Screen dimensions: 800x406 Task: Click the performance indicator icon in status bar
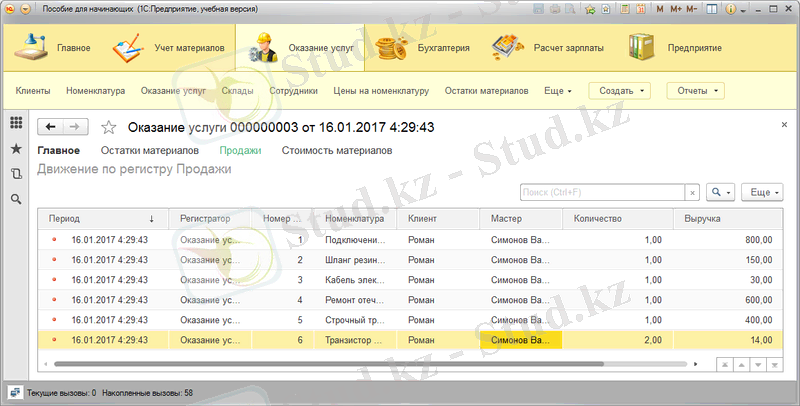click(15, 393)
